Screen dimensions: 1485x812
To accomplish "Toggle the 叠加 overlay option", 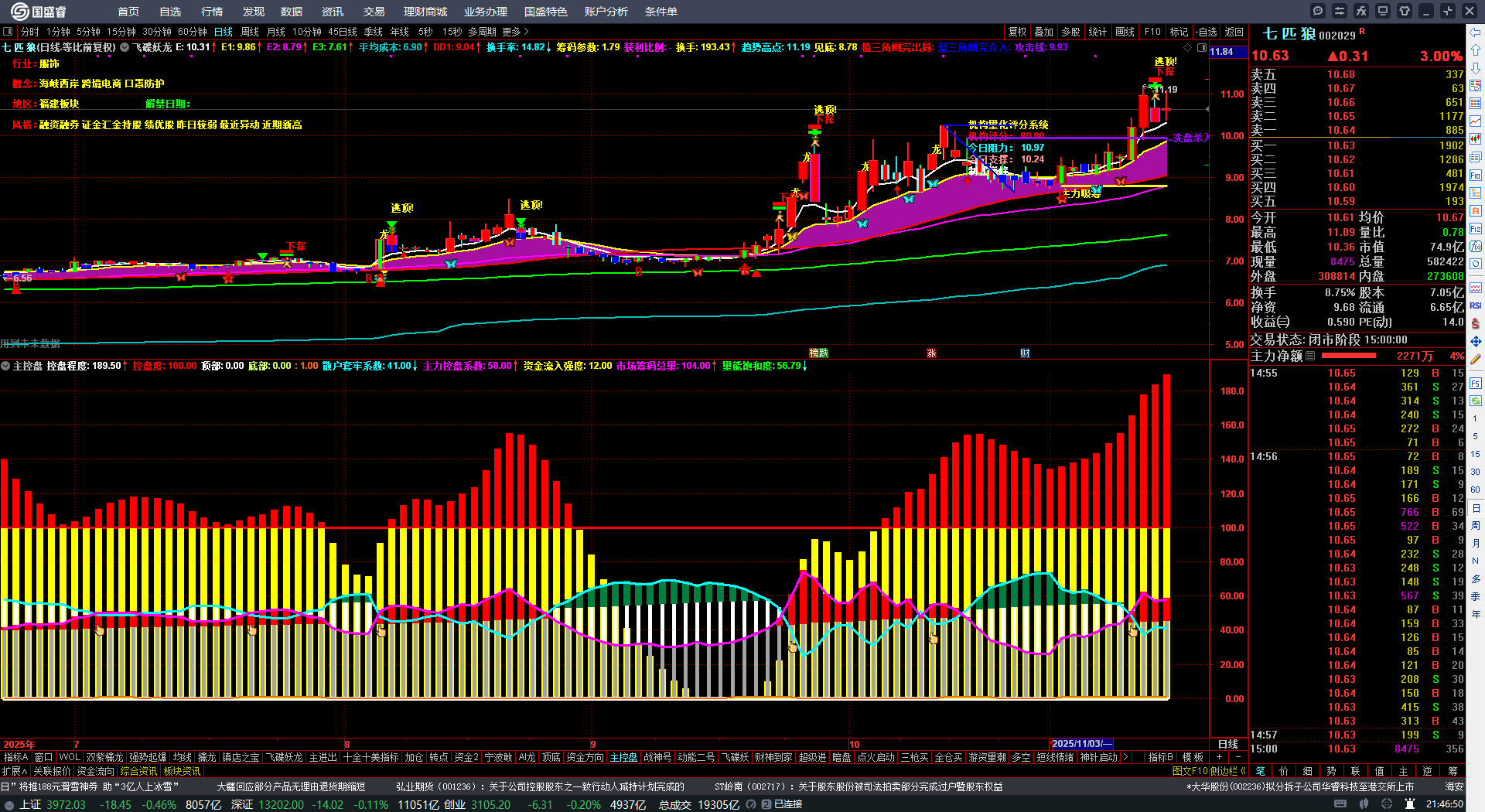I will [1044, 32].
